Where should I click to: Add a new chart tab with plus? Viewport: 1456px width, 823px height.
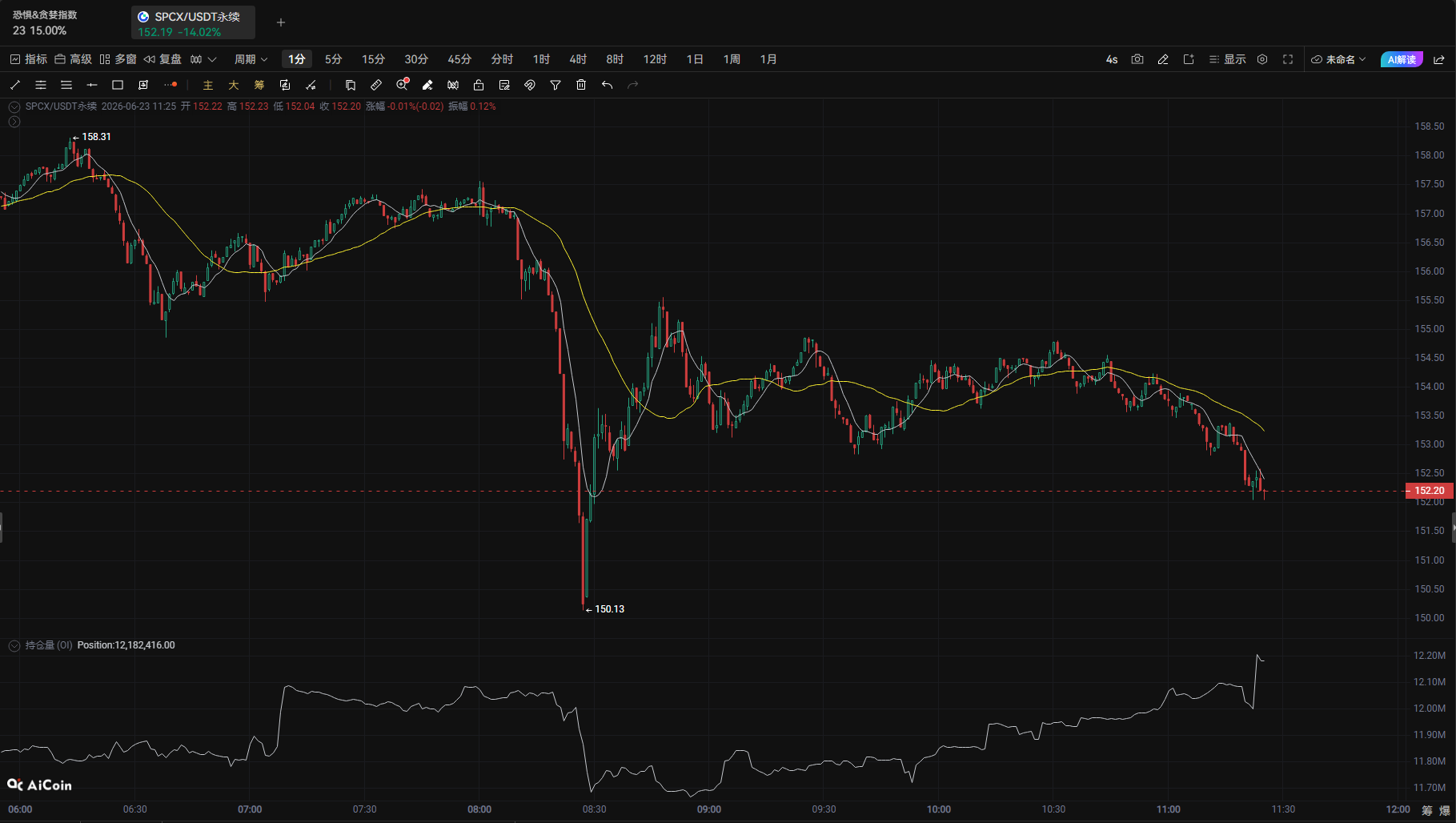click(x=281, y=22)
